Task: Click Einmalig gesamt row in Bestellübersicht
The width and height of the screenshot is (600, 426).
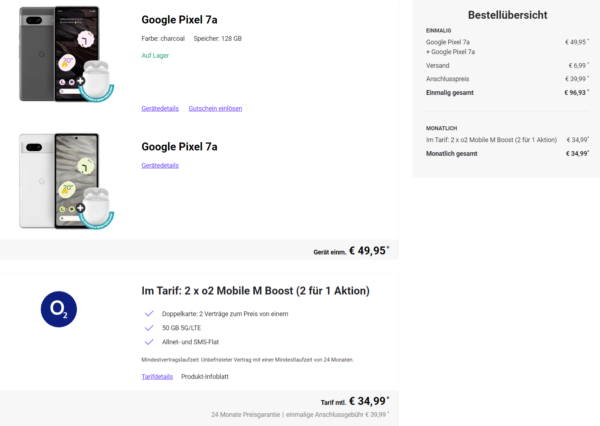Action: click(507, 93)
